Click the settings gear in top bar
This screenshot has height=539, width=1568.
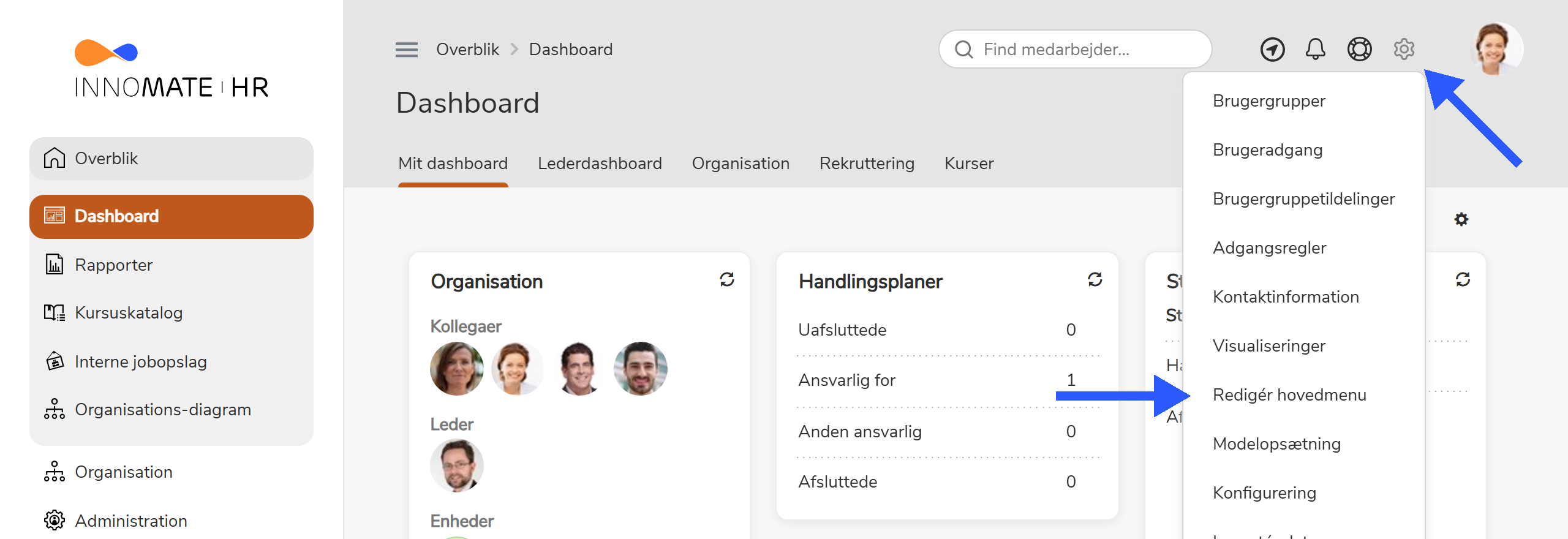(x=1404, y=49)
